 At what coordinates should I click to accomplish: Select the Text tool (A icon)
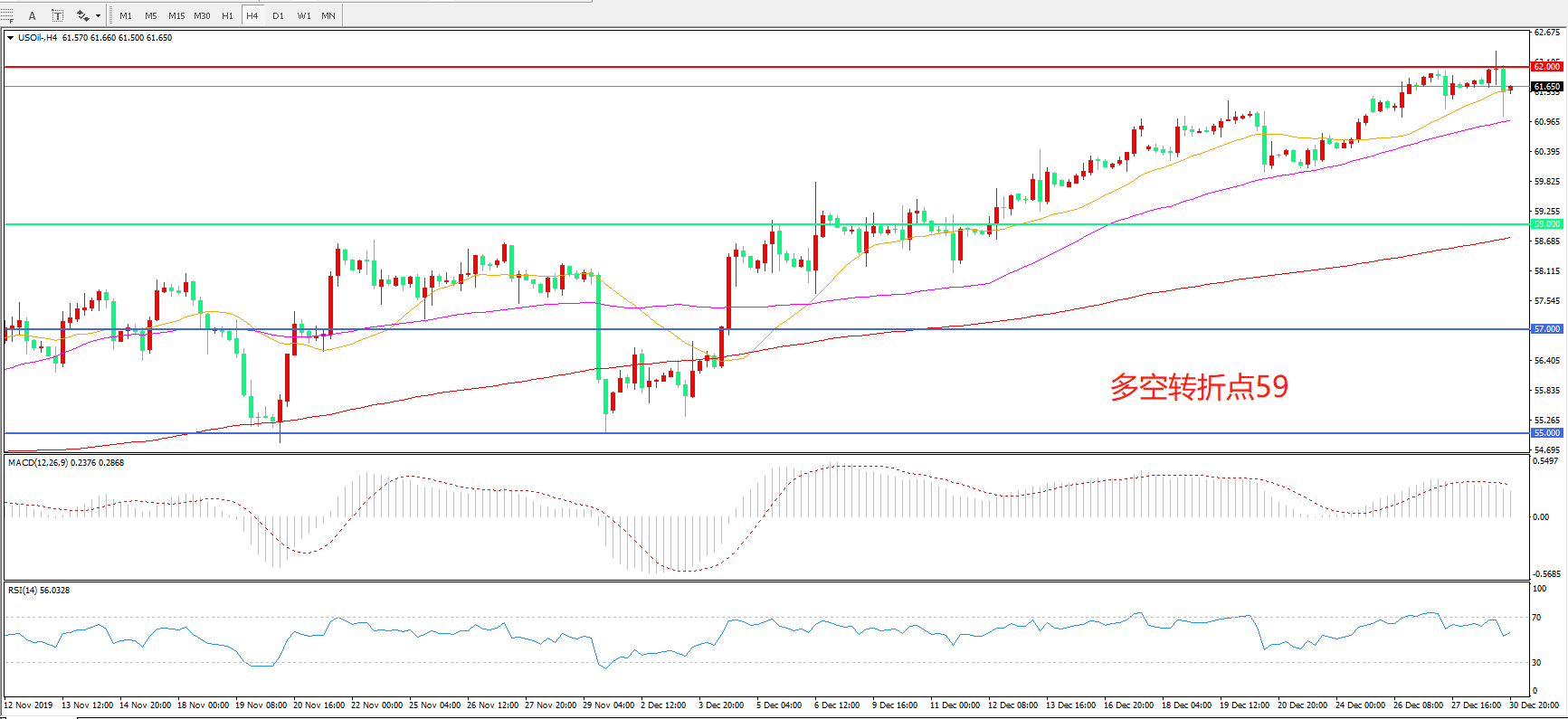[x=33, y=15]
